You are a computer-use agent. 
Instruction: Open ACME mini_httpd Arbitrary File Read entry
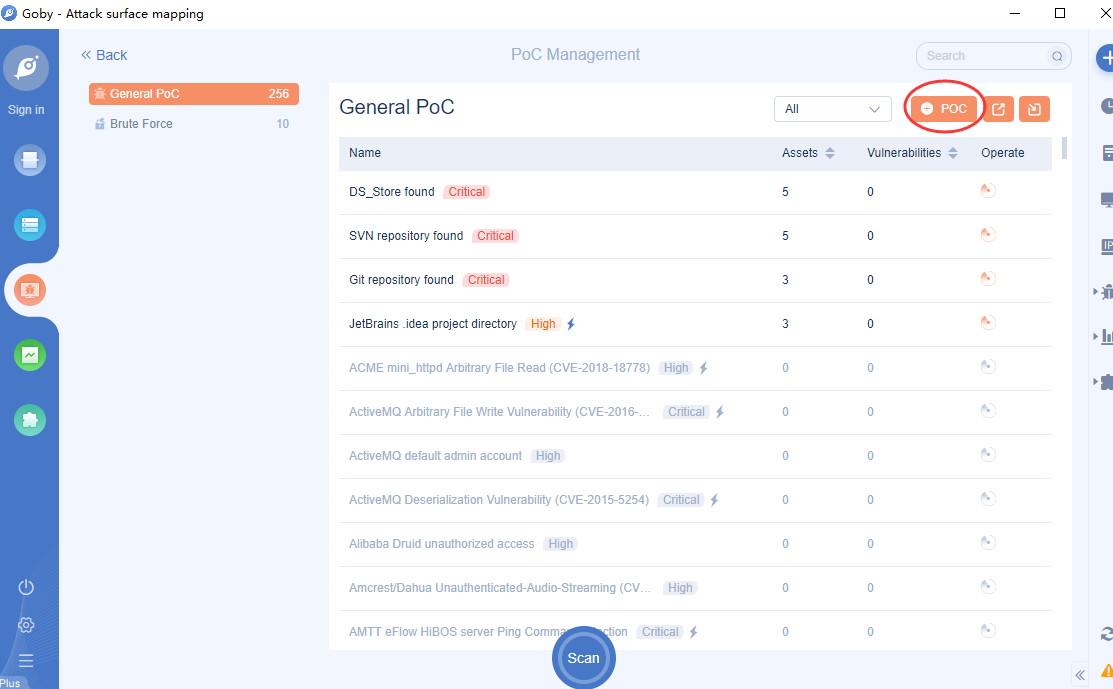point(500,368)
